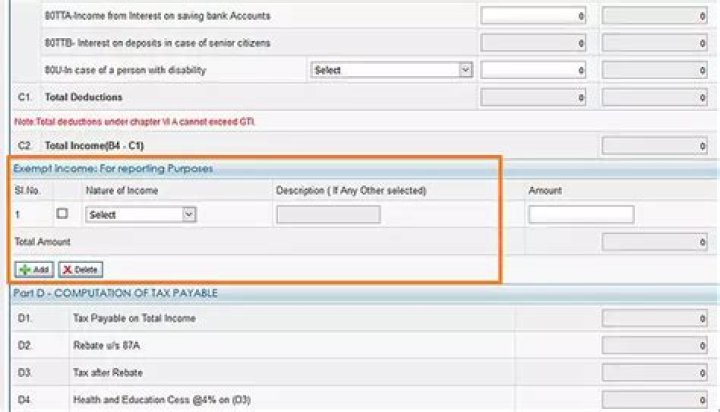Click the red note about chapter VI A deductions
This screenshot has width=720, height=412.
[135, 122]
